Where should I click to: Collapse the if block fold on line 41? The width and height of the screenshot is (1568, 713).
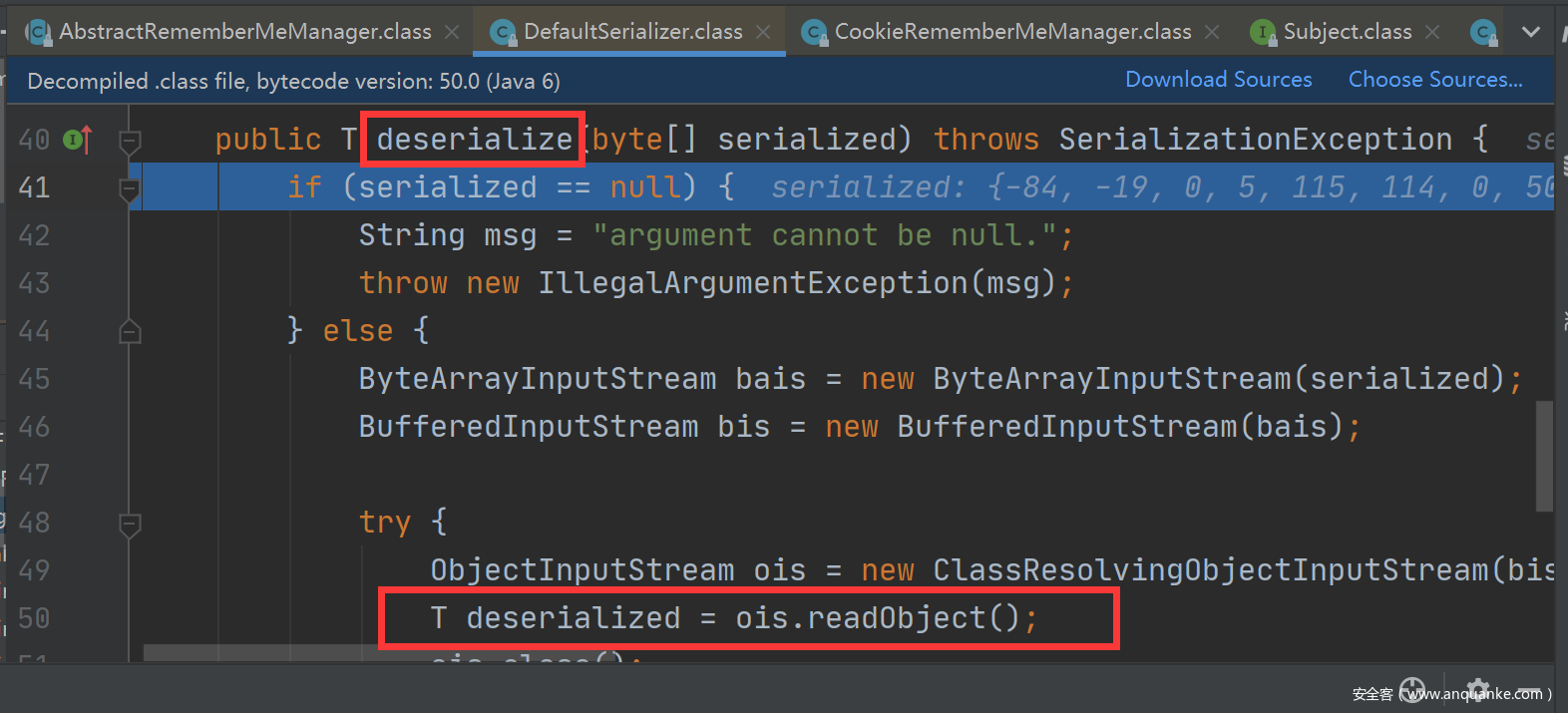[x=130, y=188]
